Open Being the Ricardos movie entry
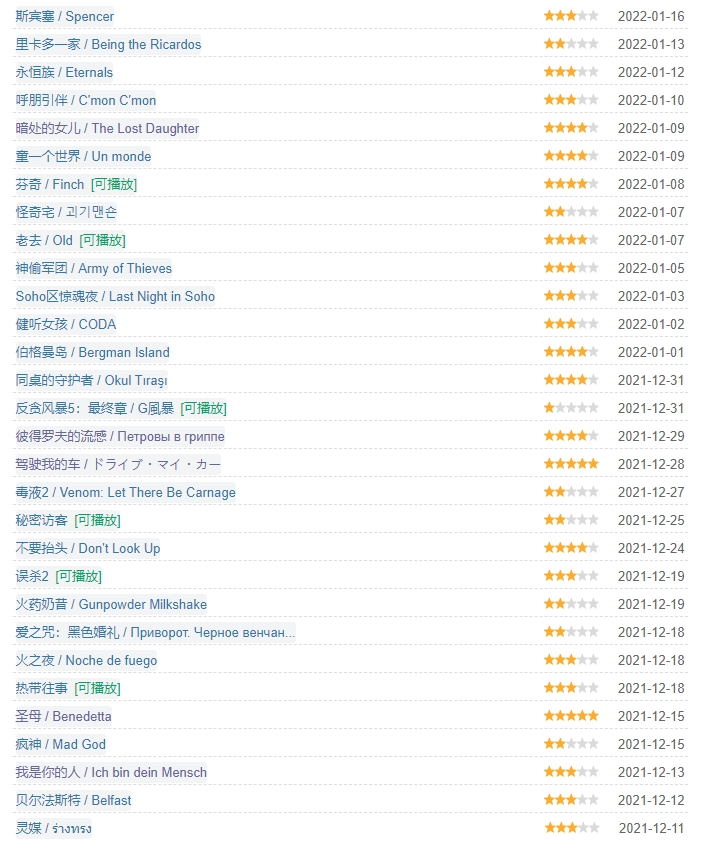 coord(108,45)
